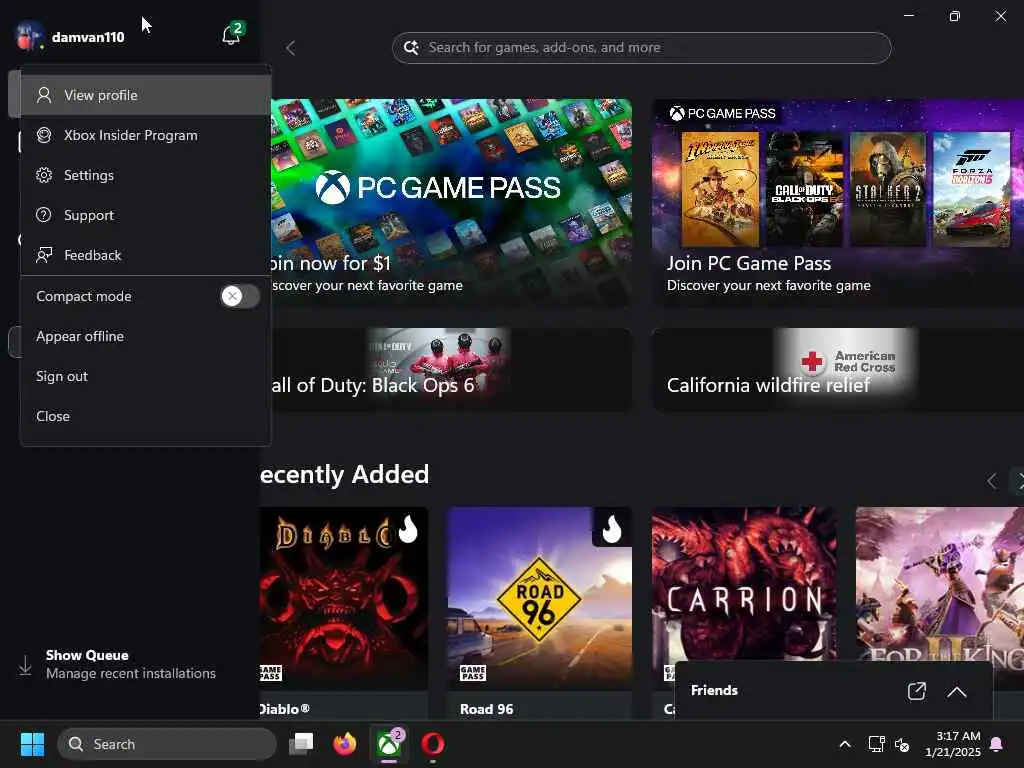
Task: Open California wildfire relief tile
Action: click(x=838, y=370)
